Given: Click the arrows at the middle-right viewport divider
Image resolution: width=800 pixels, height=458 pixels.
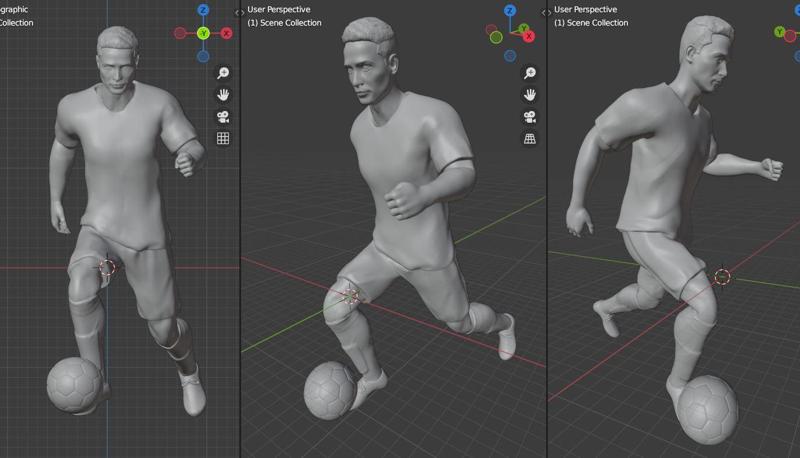Looking at the screenshot, I should coord(546,13).
